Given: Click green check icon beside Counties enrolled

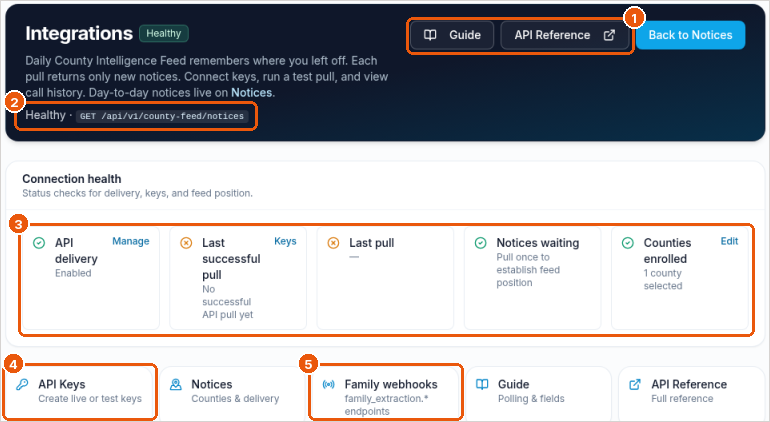Looking at the screenshot, I should pos(628,243).
